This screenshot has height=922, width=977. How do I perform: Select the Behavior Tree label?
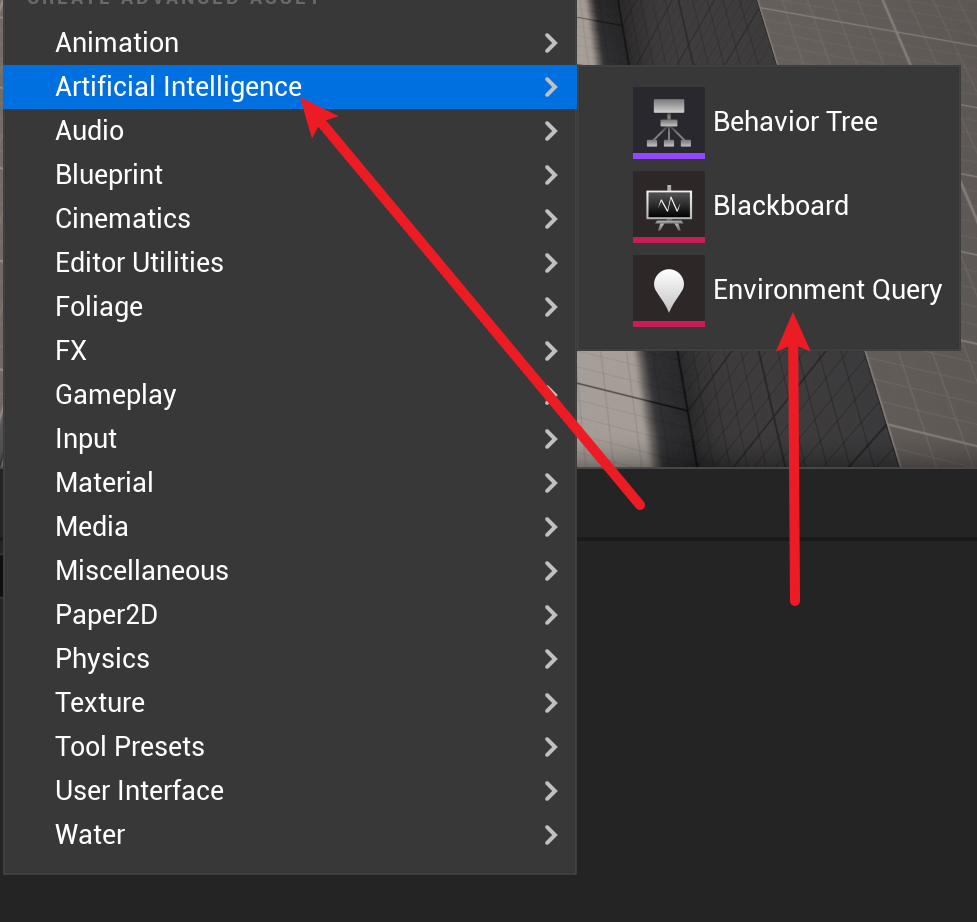(795, 122)
